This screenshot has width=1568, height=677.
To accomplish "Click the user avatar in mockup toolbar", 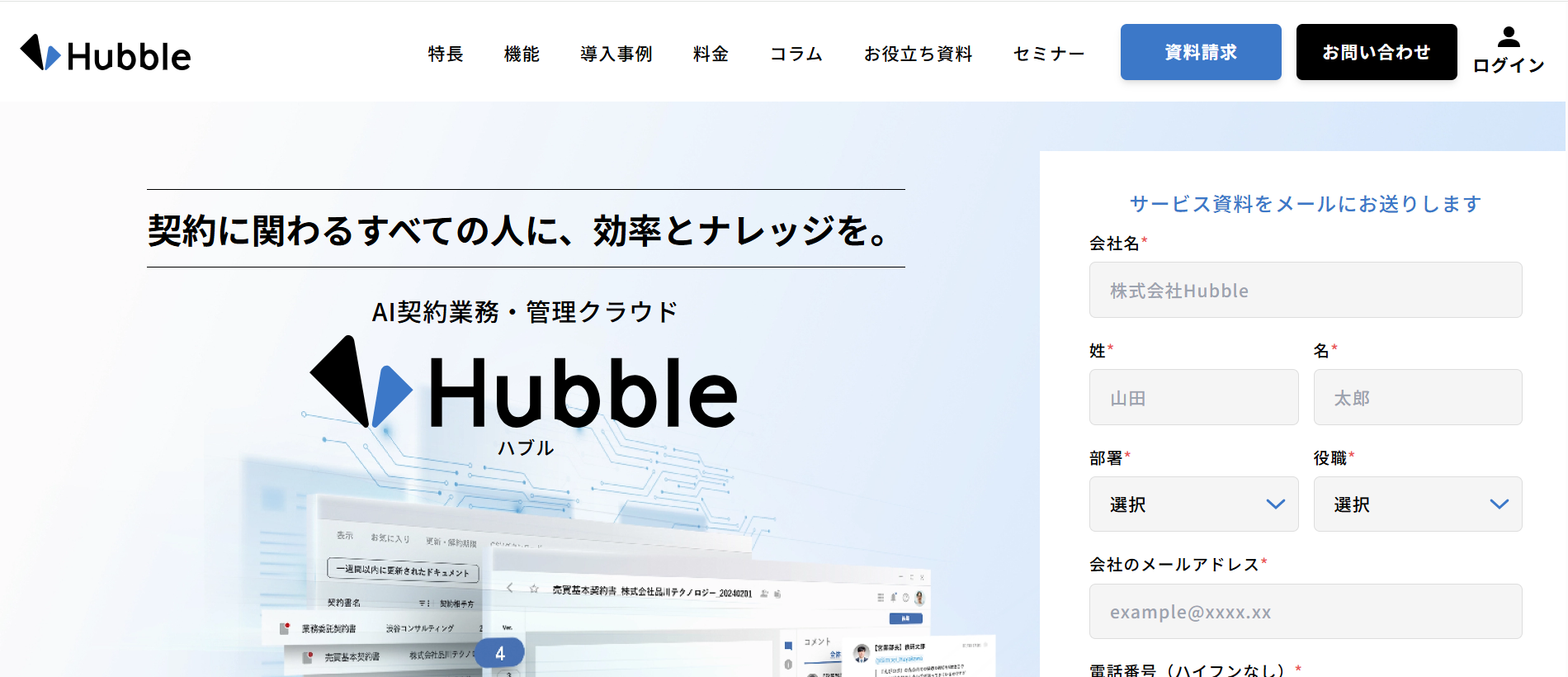I will pos(919,597).
